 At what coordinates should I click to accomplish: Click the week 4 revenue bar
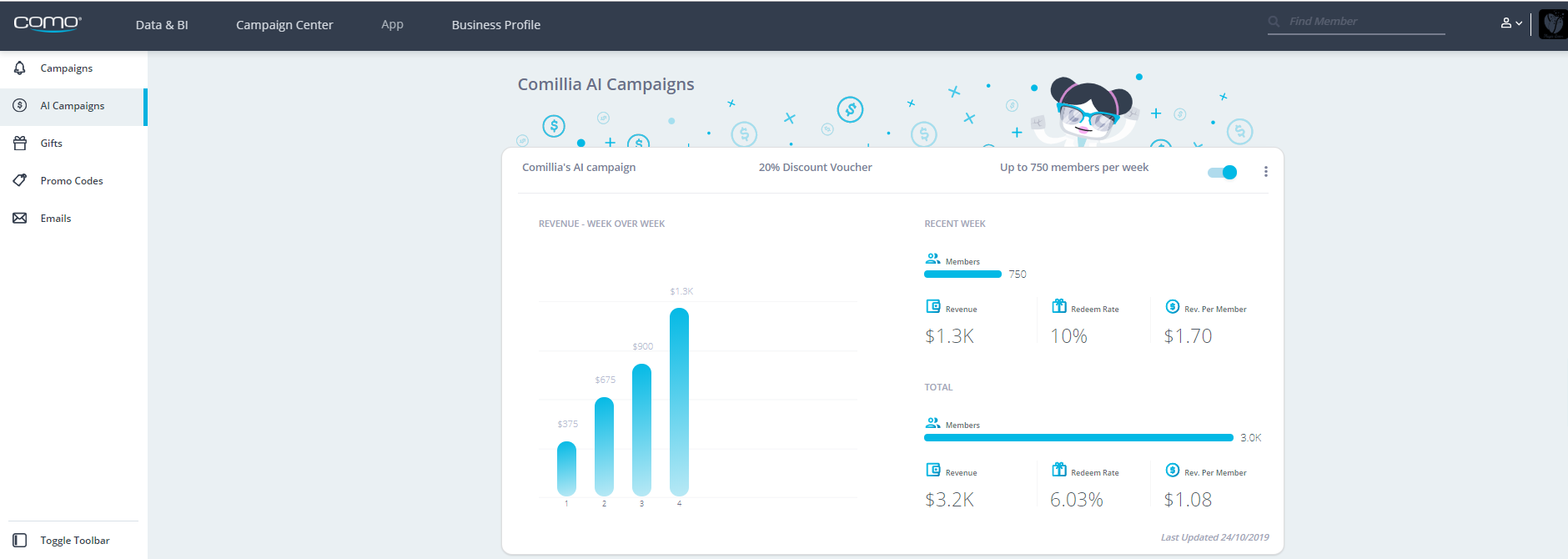679,403
